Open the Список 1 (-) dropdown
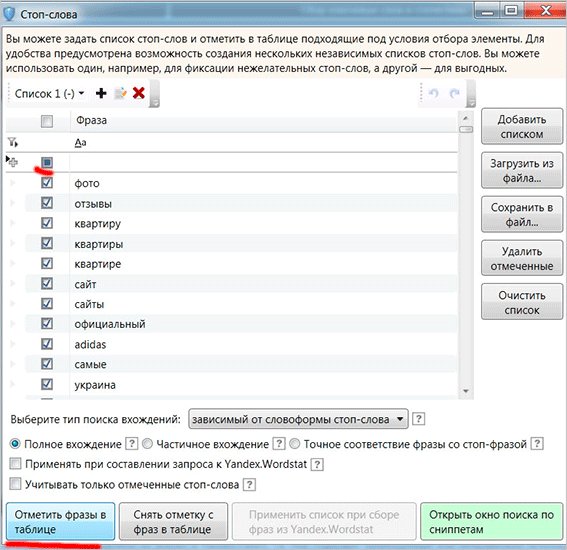567x550 pixels. click(50, 94)
